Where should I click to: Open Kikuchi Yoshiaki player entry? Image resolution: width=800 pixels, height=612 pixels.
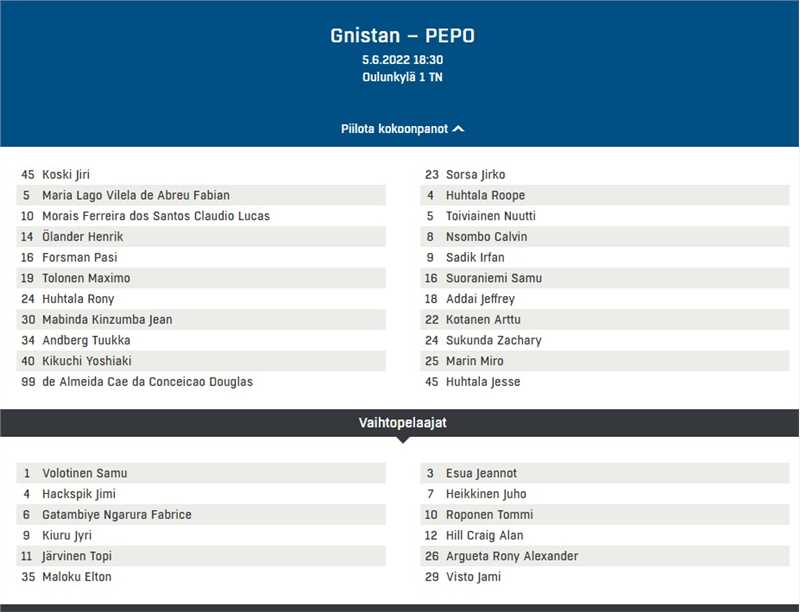pyautogui.click(x=86, y=361)
